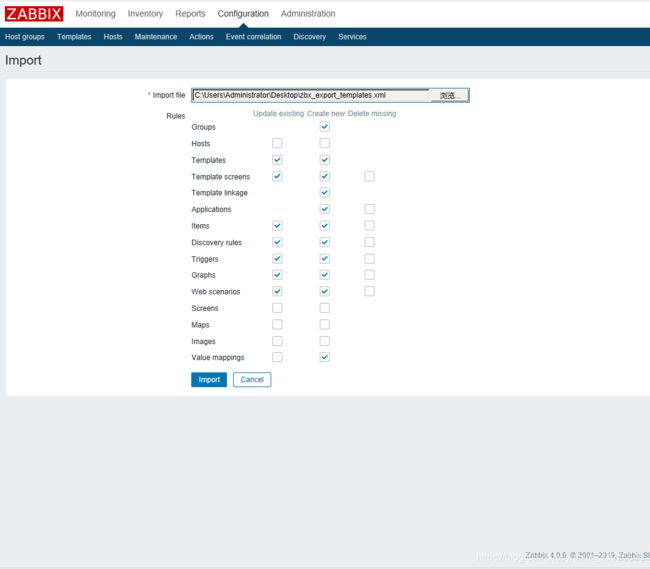
Task: Switch to Templates submenu tab
Action: coord(74,37)
